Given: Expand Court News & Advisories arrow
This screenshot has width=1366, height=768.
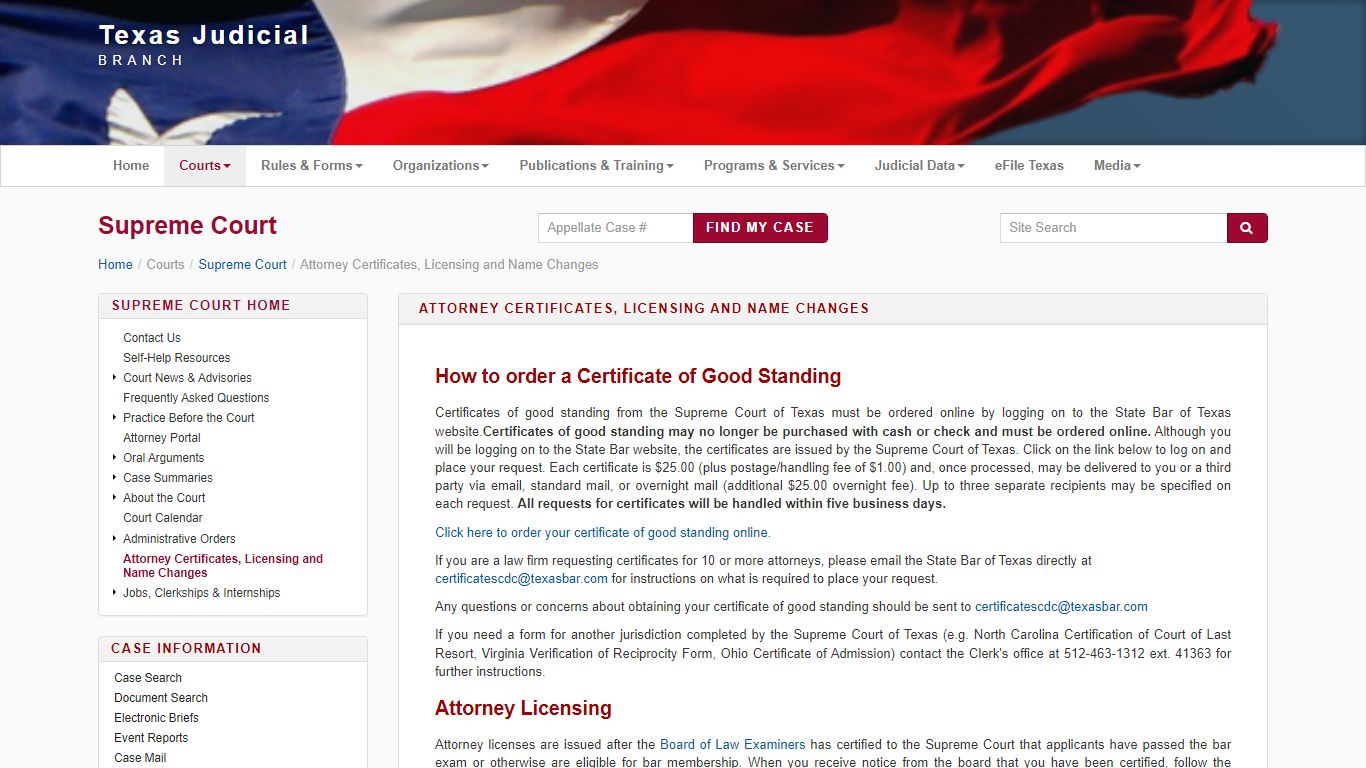Looking at the screenshot, I should pyautogui.click(x=115, y=378).
